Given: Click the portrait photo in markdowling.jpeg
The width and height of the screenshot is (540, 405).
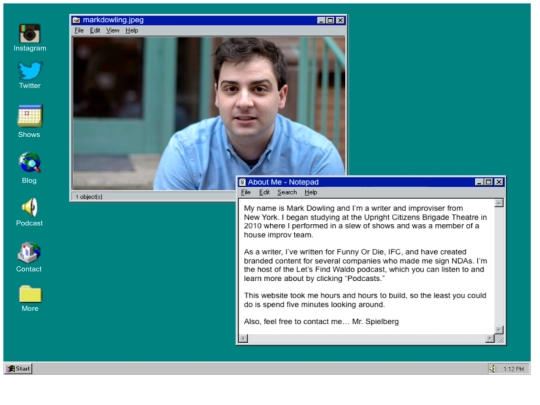Looking at the screenshot, I should click(209, 113).
